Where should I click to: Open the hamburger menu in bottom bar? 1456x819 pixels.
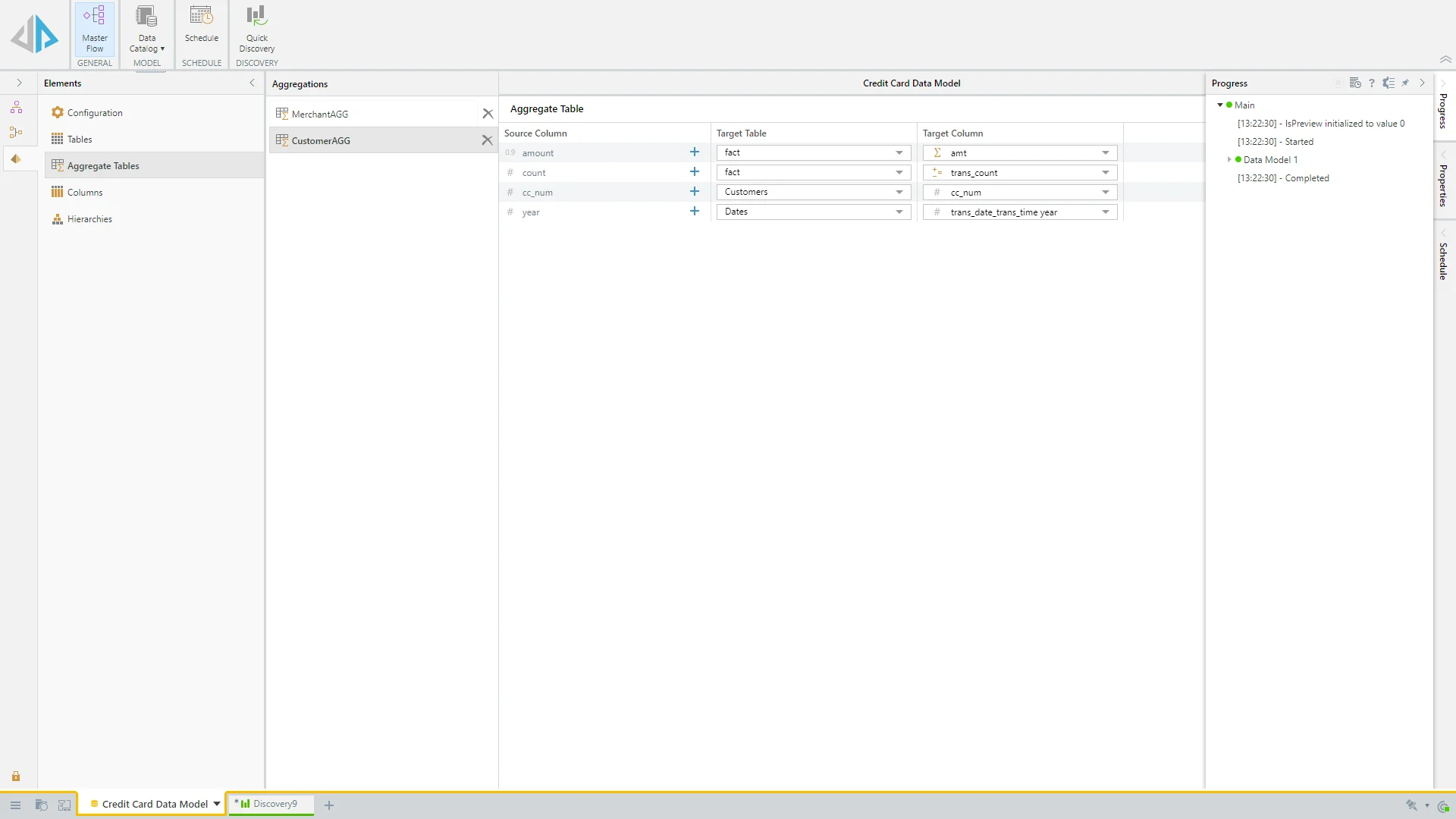15,805
